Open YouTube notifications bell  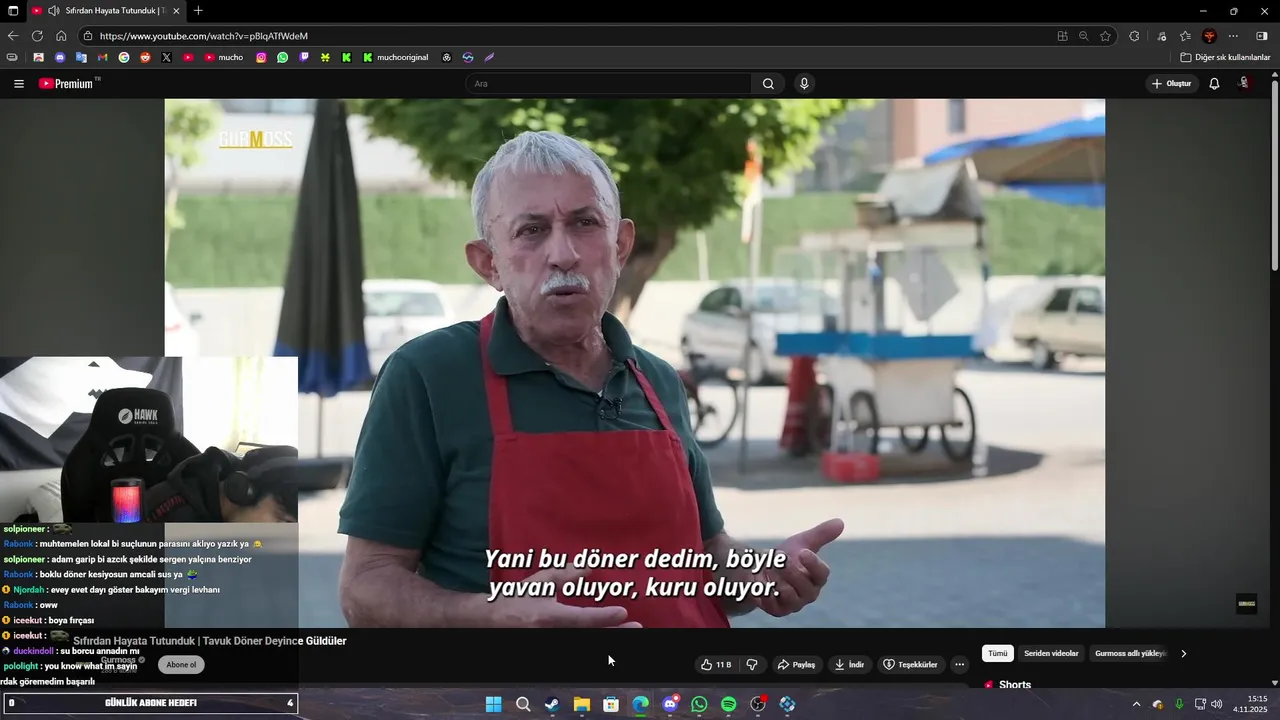click(x=1214, y=84)
